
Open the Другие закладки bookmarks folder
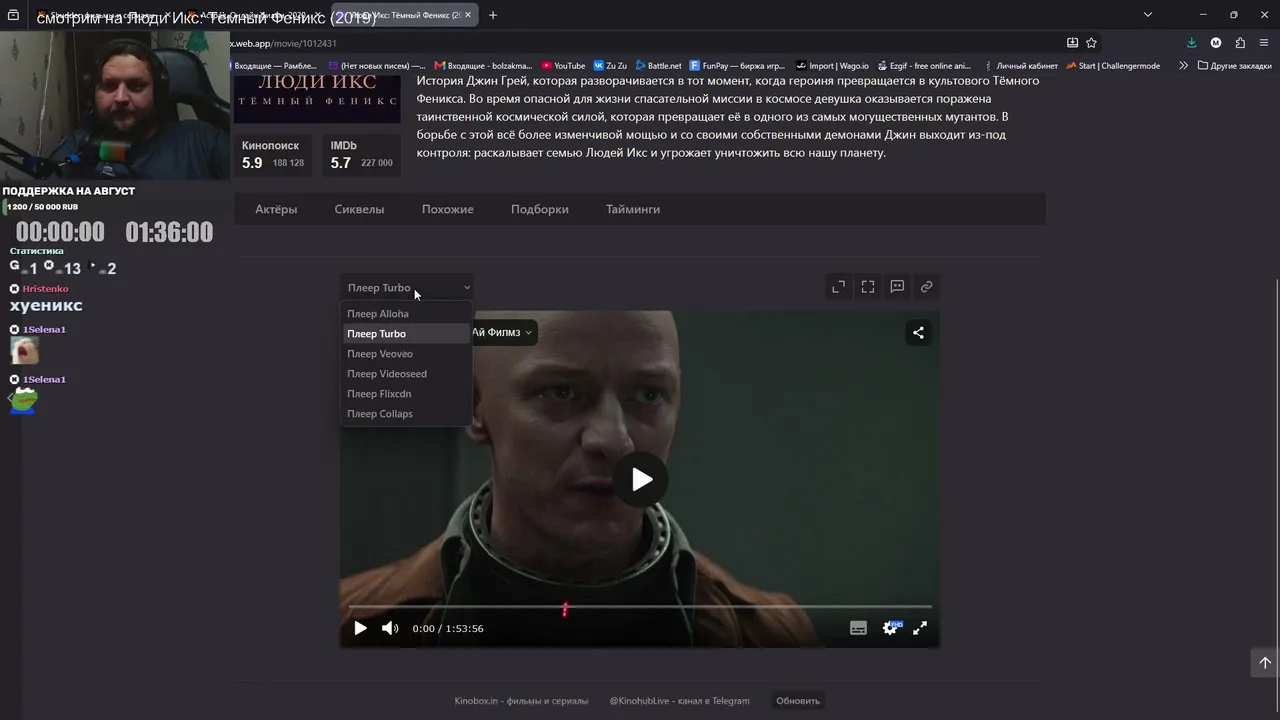1234,66
